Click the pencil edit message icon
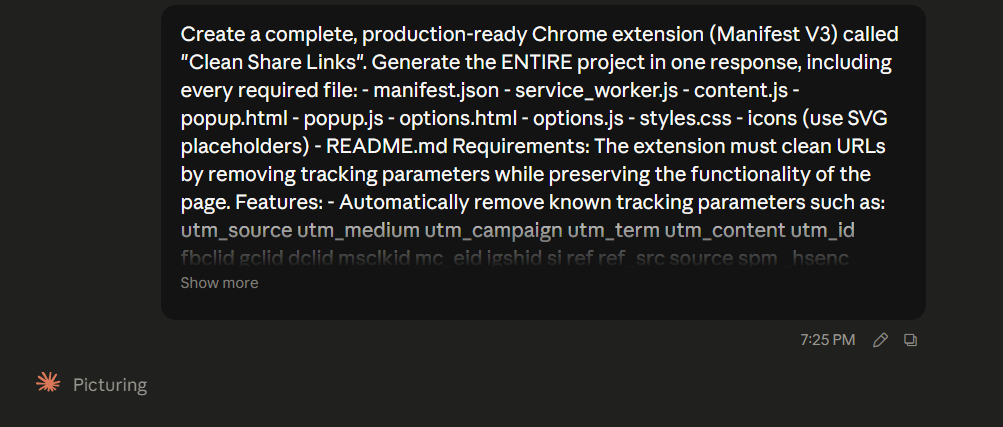 click(880, 340)
